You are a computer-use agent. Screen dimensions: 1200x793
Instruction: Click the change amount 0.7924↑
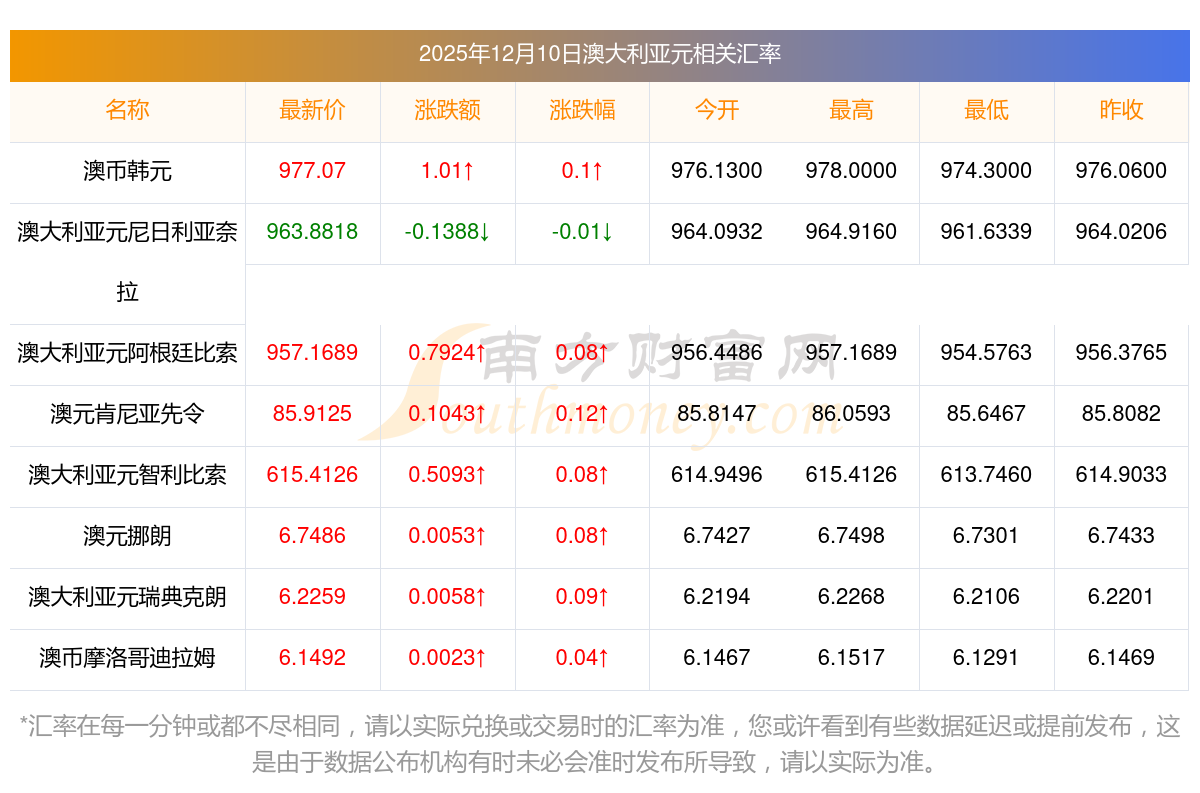(447, 353)
